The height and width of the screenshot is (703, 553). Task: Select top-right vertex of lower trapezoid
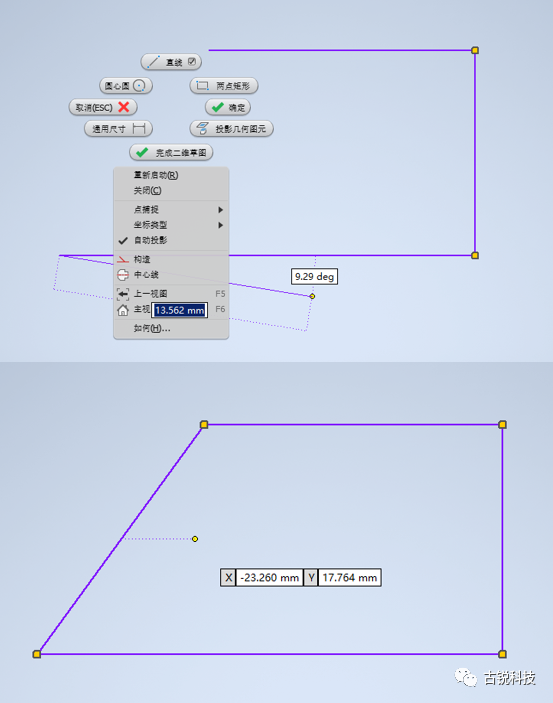(x=502, y=425)
